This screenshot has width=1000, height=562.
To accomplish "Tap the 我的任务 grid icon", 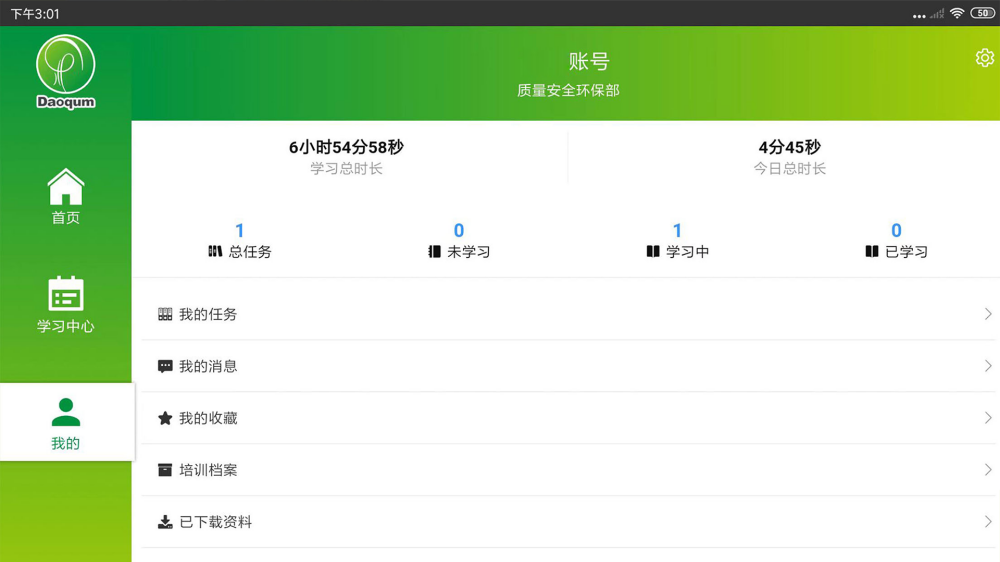I will pos(165,314).
